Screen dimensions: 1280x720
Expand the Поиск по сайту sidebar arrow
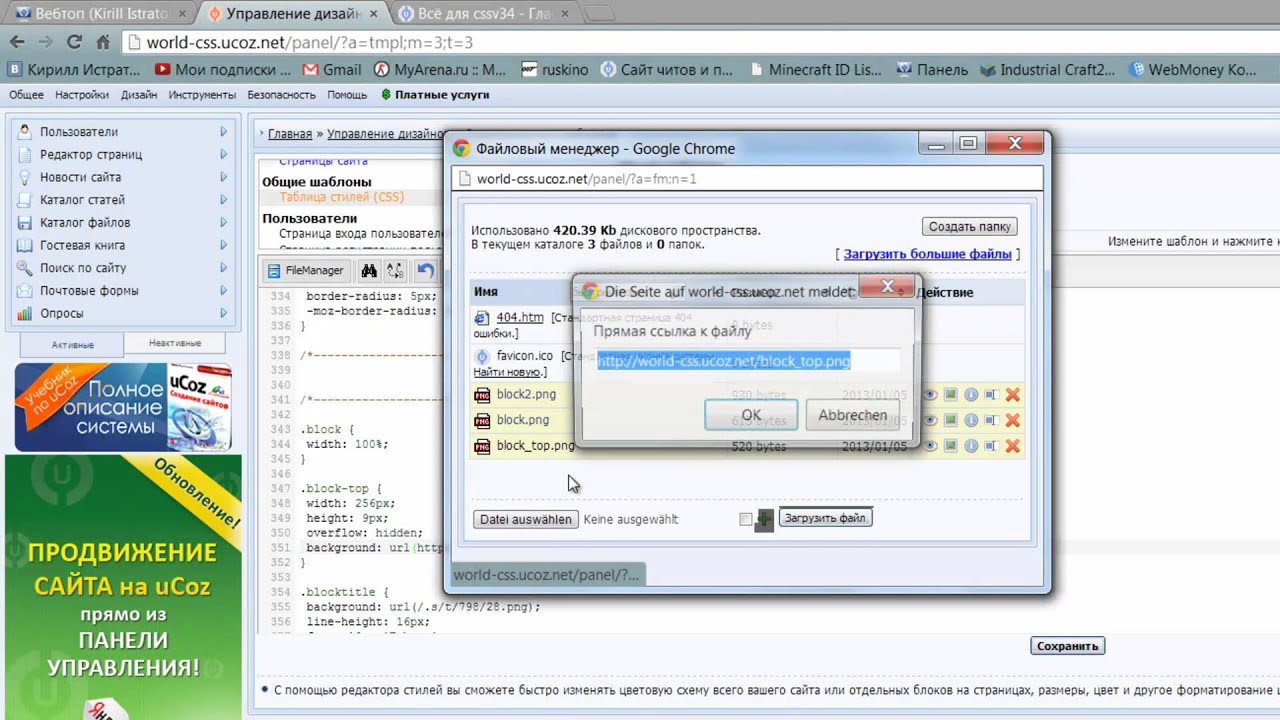click(x=224, y=268)
